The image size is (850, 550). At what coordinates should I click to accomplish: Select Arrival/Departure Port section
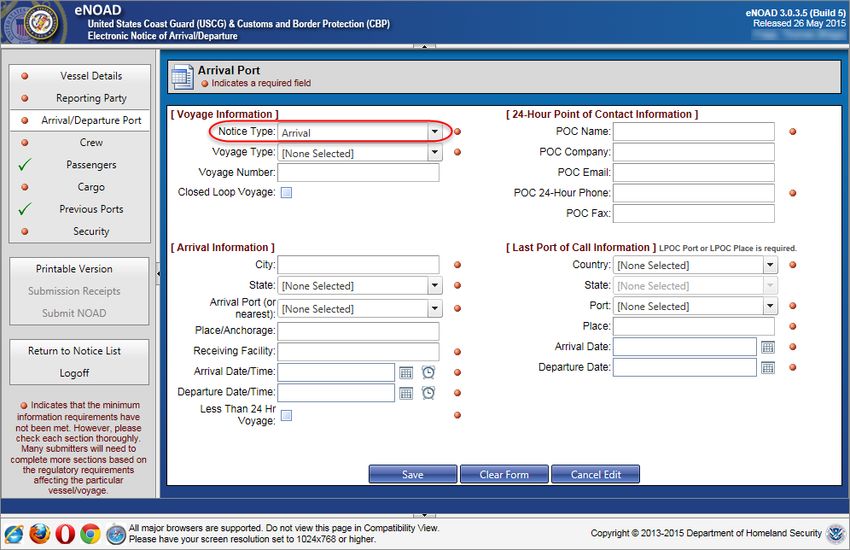coord(80,120)
